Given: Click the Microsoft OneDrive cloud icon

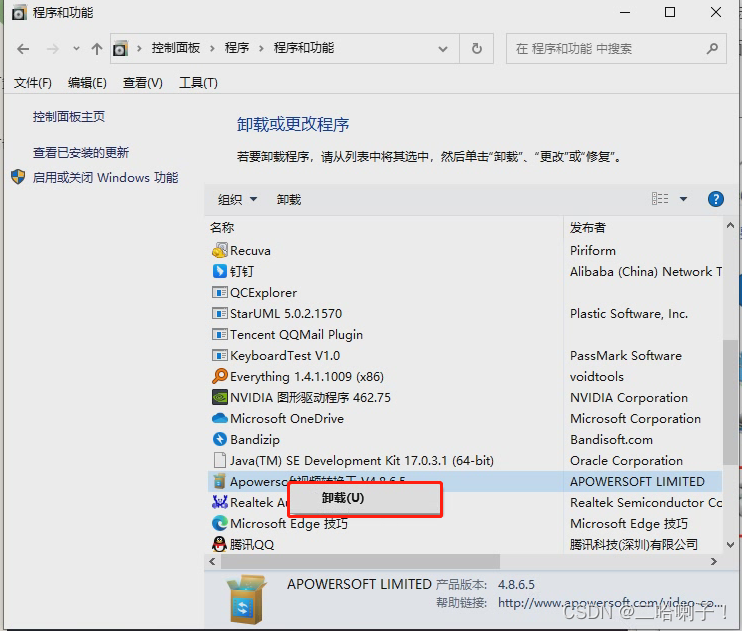Looking at the screenshot, I should 220,418.
